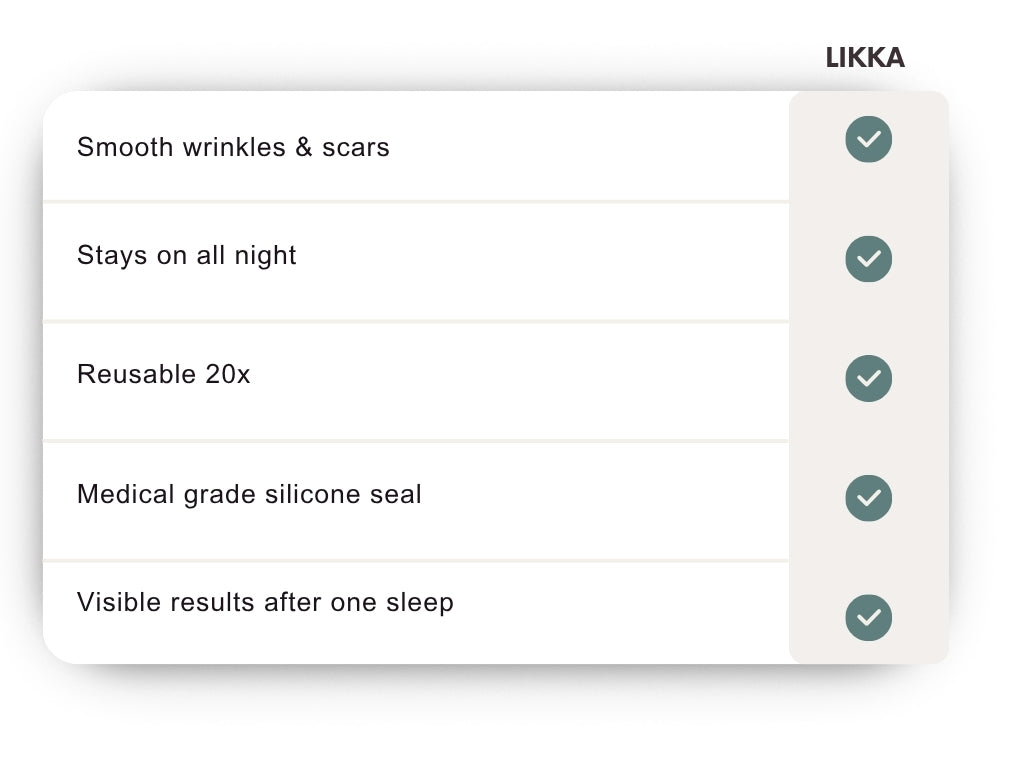
Task: Select the checkmark for Stays on all night
Action: point(869,259)
